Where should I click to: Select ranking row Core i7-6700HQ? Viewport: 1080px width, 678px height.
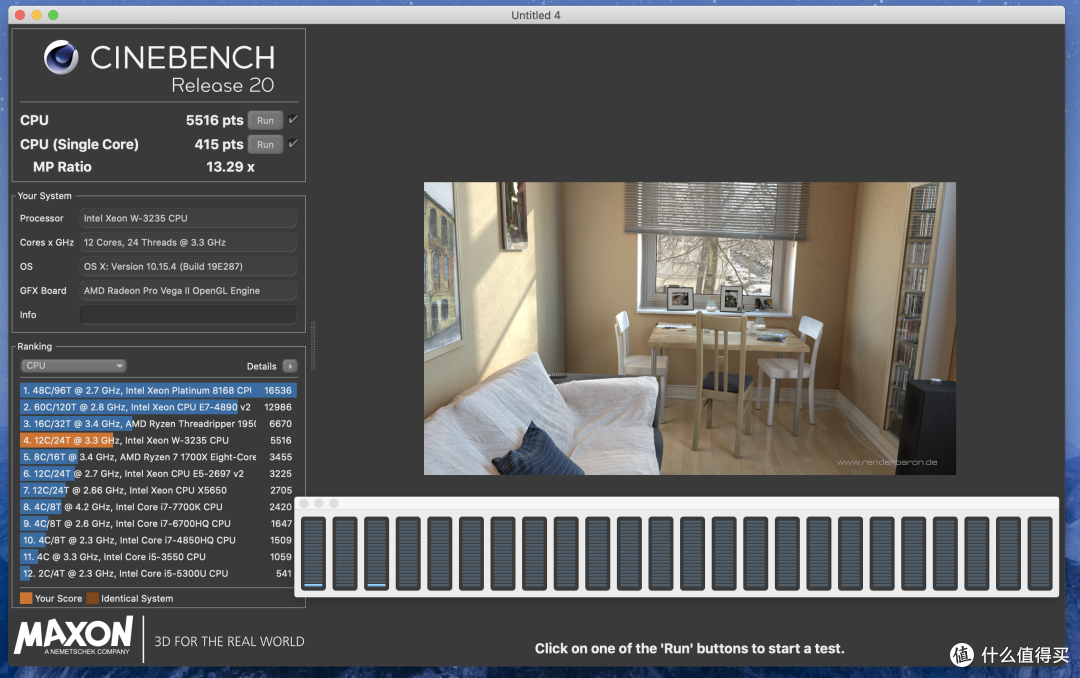click(158, 524)
